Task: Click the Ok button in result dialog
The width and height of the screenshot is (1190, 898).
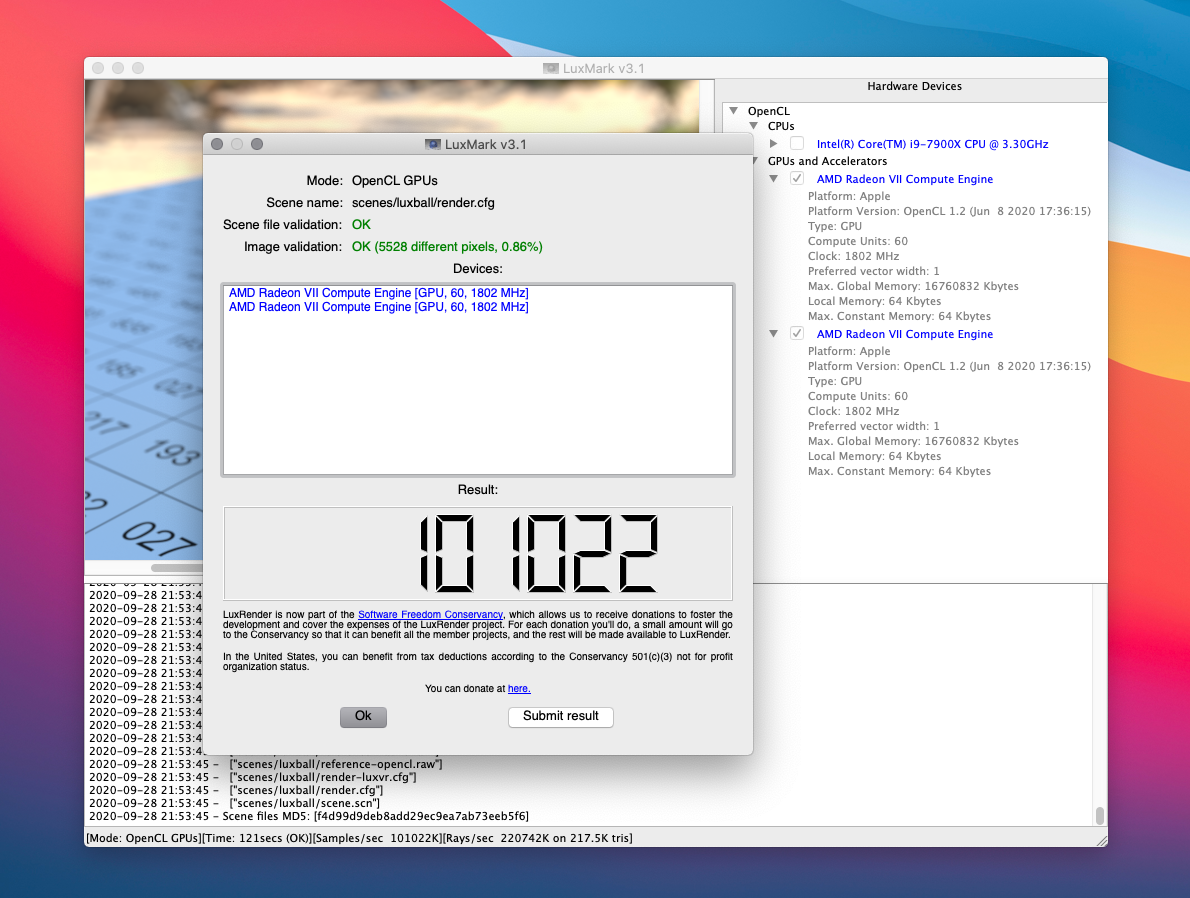Action: tap(363, 717)
